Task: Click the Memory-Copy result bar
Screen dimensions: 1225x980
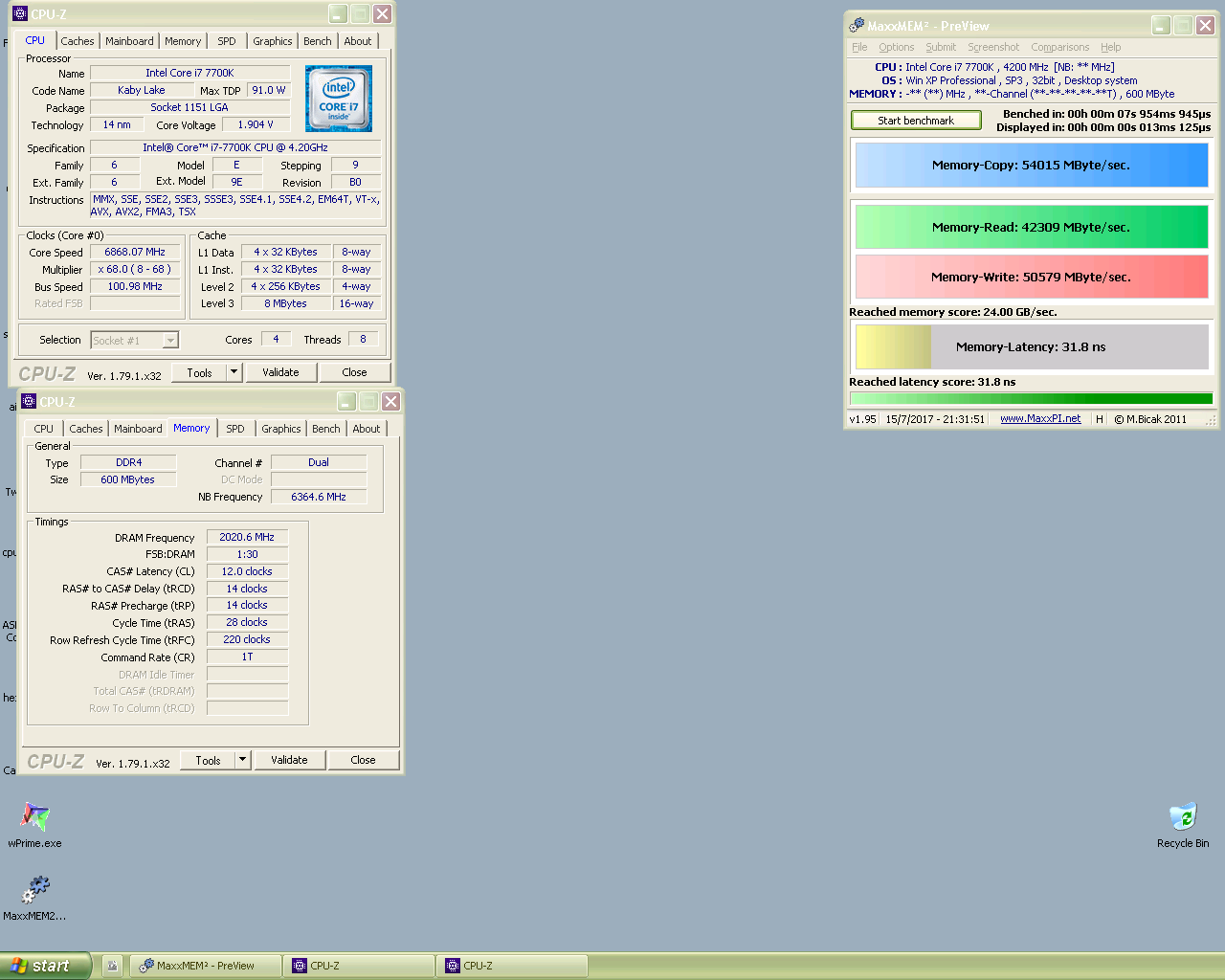Action: click(1032, 165)
